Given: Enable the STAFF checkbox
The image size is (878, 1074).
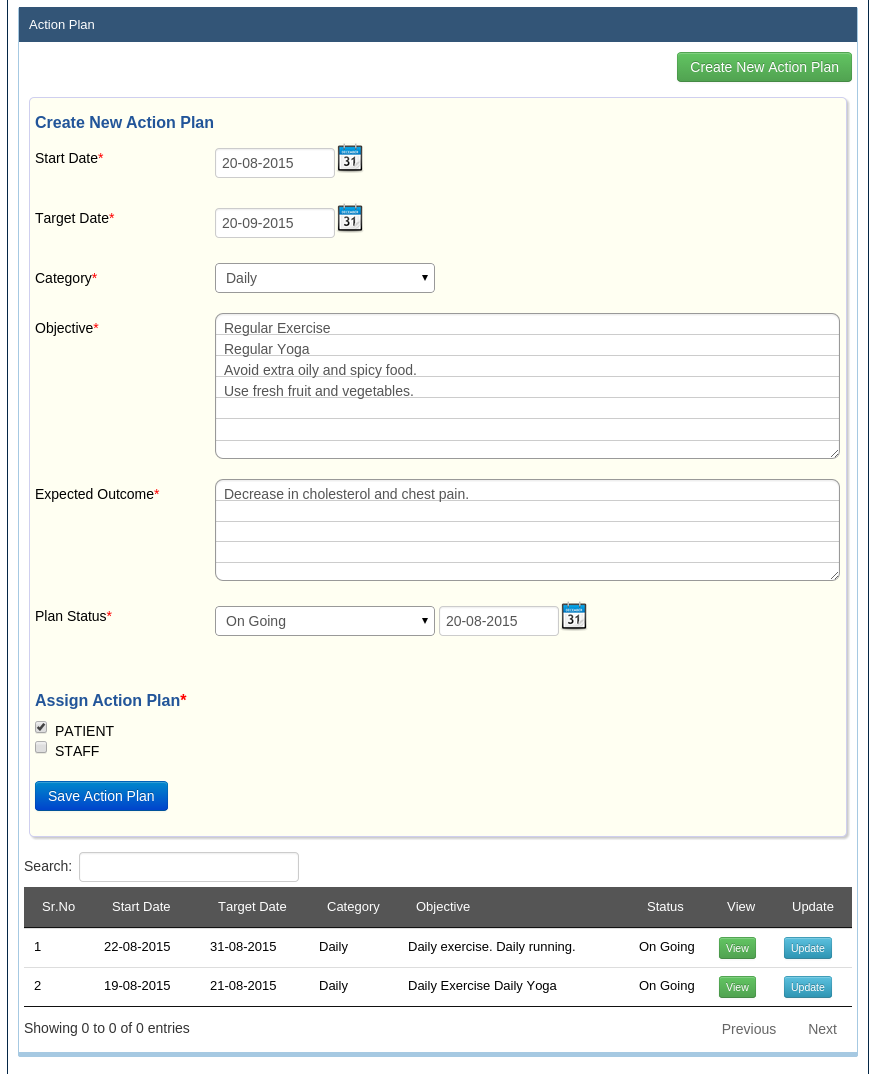Looking at the screenshot, I should 40,747.
